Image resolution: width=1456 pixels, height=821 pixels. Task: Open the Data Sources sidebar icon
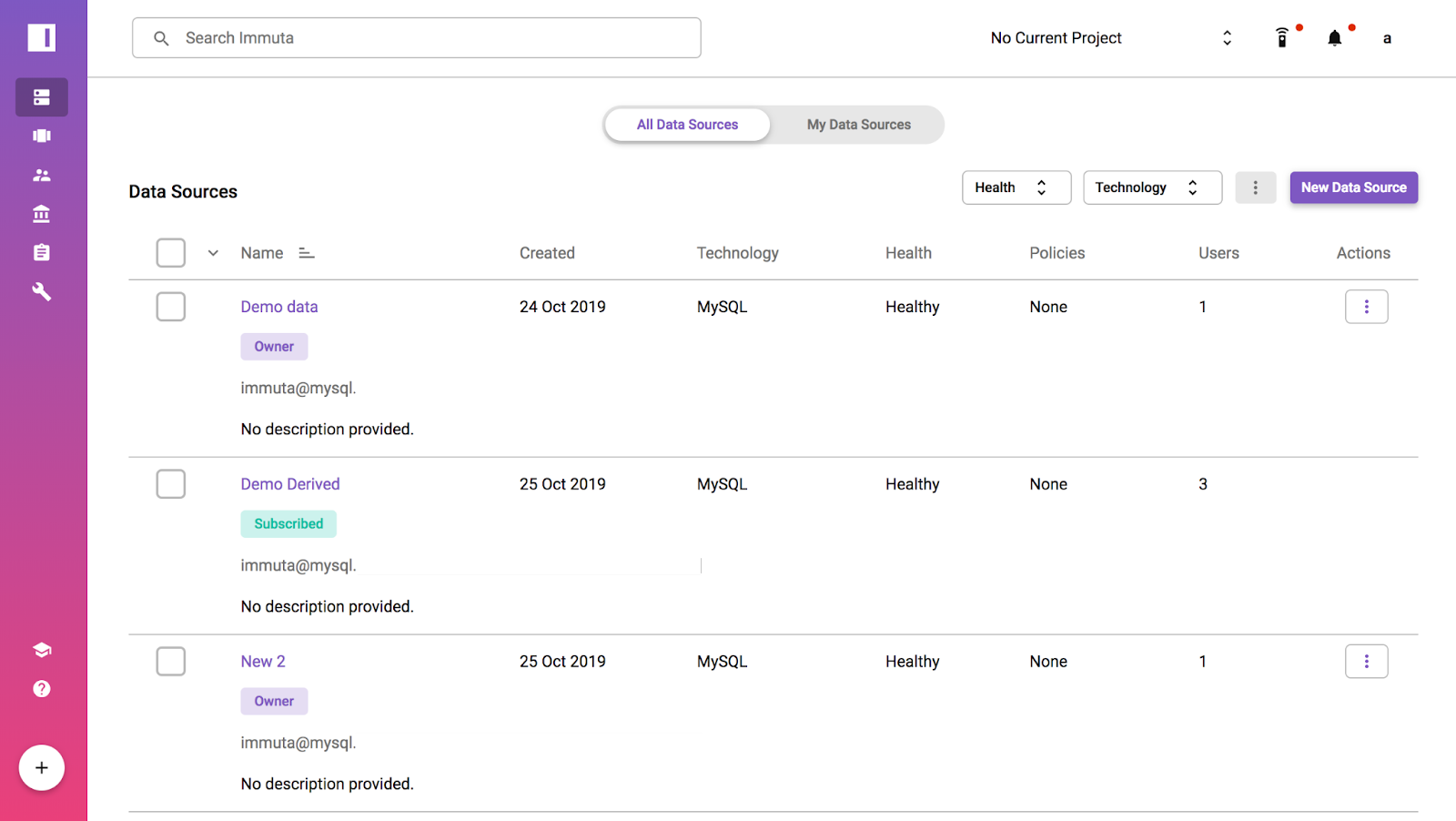pyautogui.click(x=41, y=96)
